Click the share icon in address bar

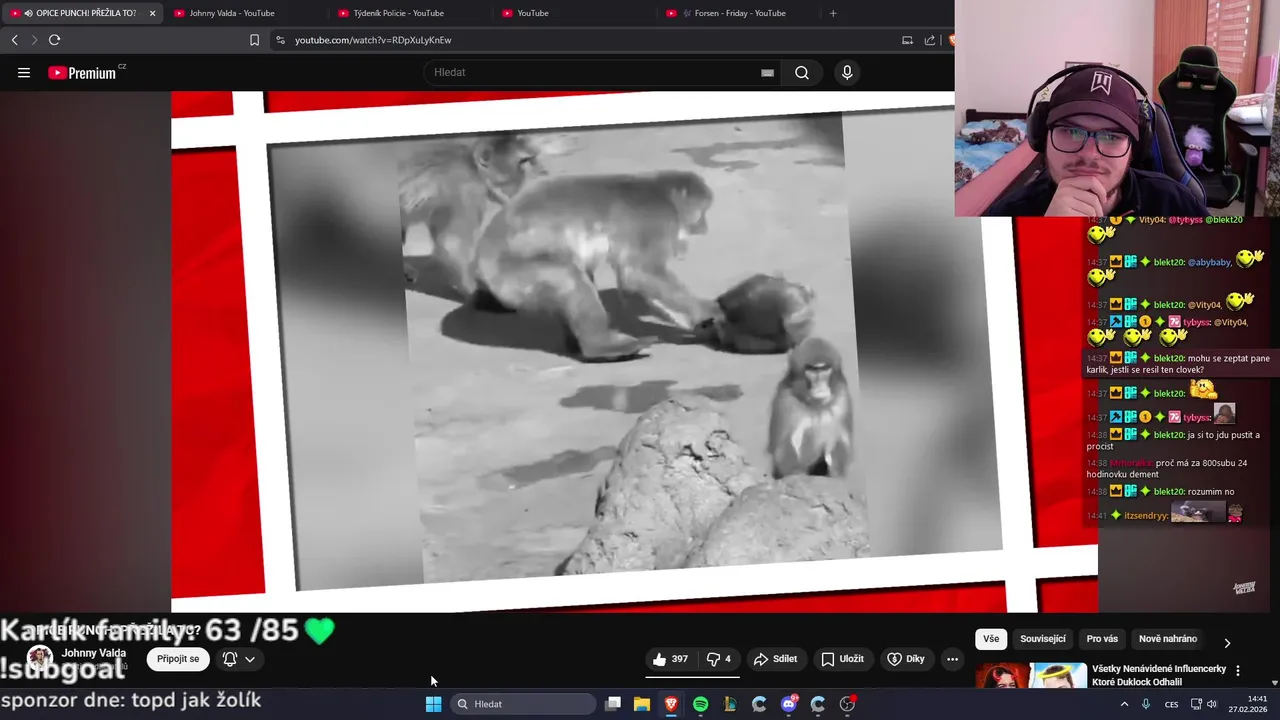930,40
